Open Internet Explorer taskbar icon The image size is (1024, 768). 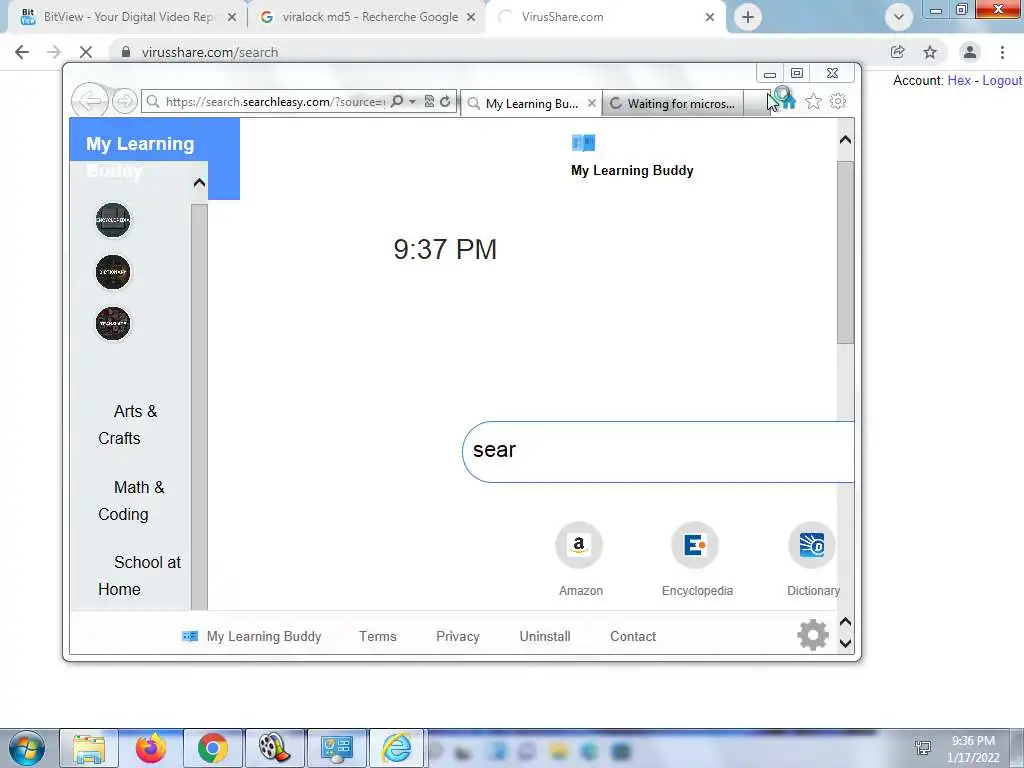(397, 748)
